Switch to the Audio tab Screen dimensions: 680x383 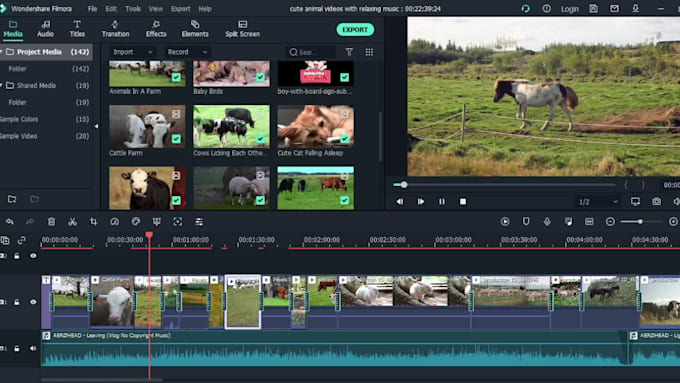click(45, 29)
